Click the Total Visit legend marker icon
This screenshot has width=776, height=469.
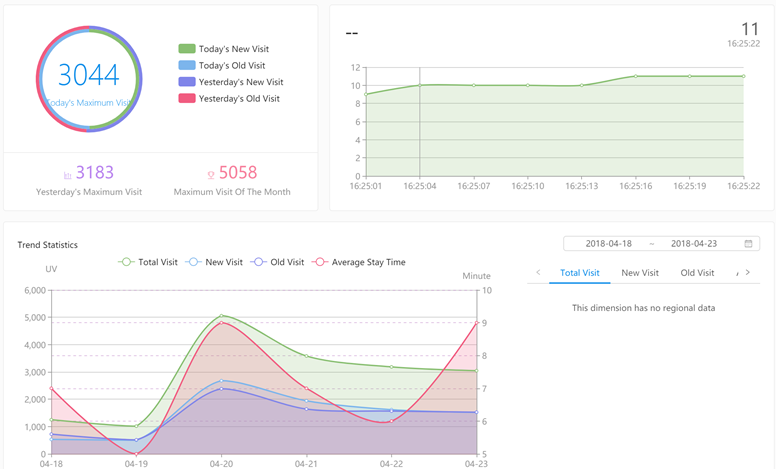pos(125,262)
